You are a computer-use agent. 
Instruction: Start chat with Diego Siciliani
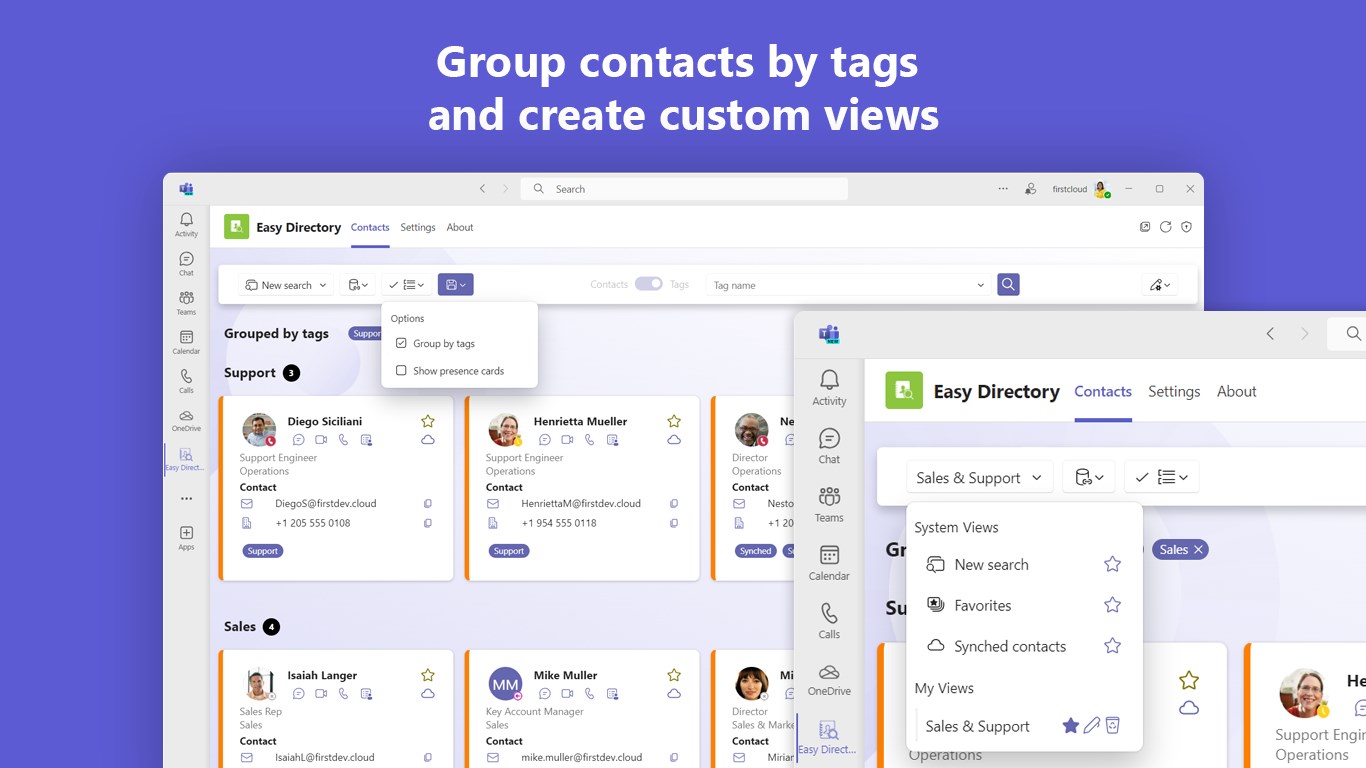(299, 440)
